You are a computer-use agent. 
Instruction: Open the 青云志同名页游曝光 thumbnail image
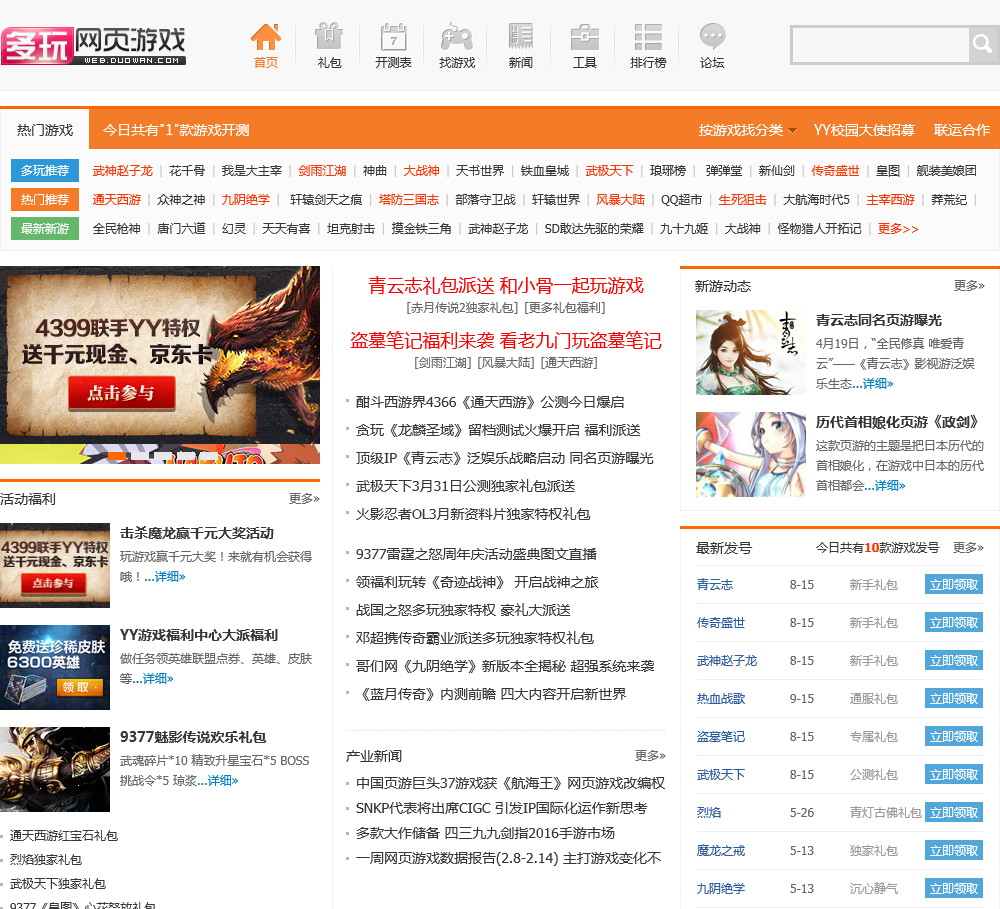click(x=750, y=353)
